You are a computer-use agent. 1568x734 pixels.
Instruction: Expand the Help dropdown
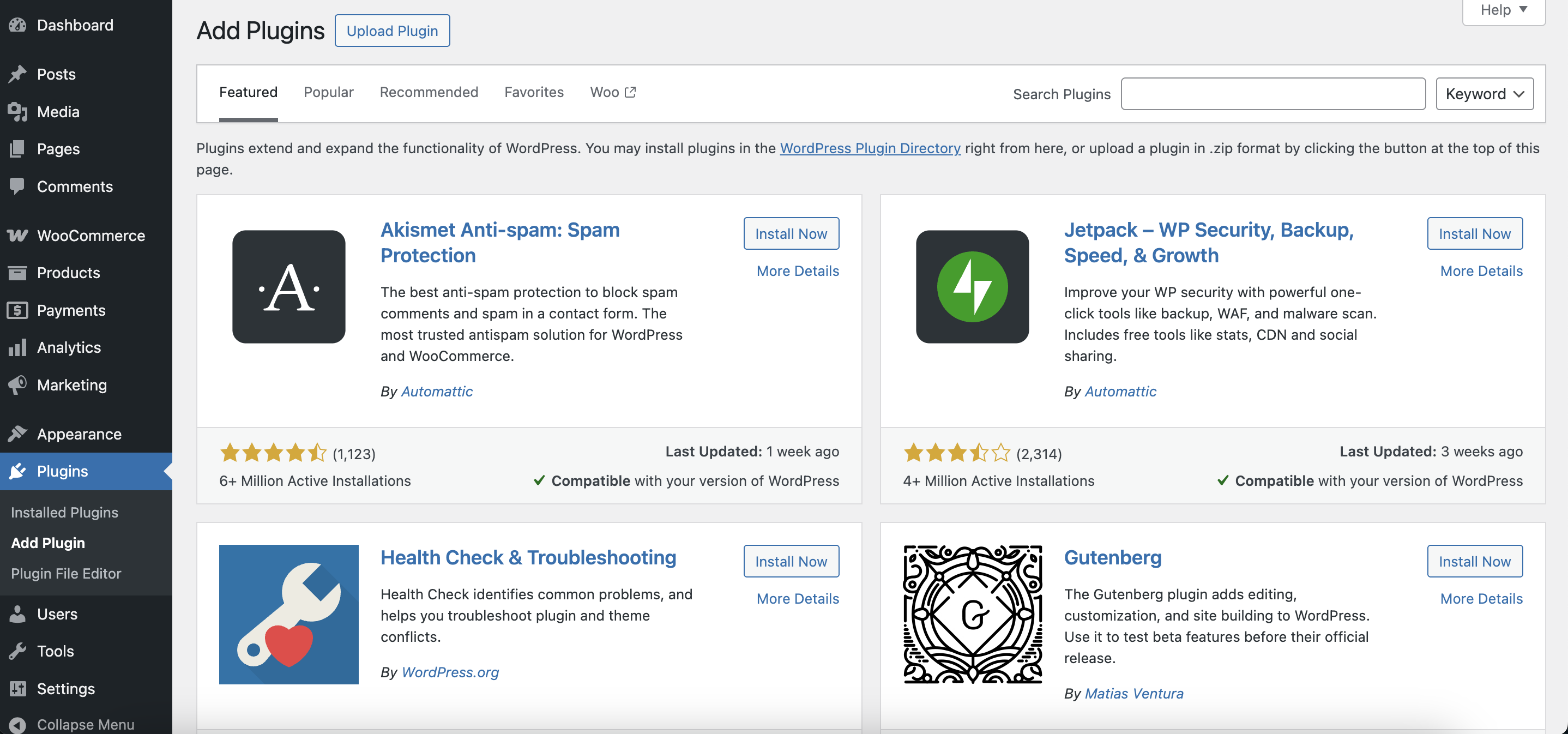(x=1504, y=10)
